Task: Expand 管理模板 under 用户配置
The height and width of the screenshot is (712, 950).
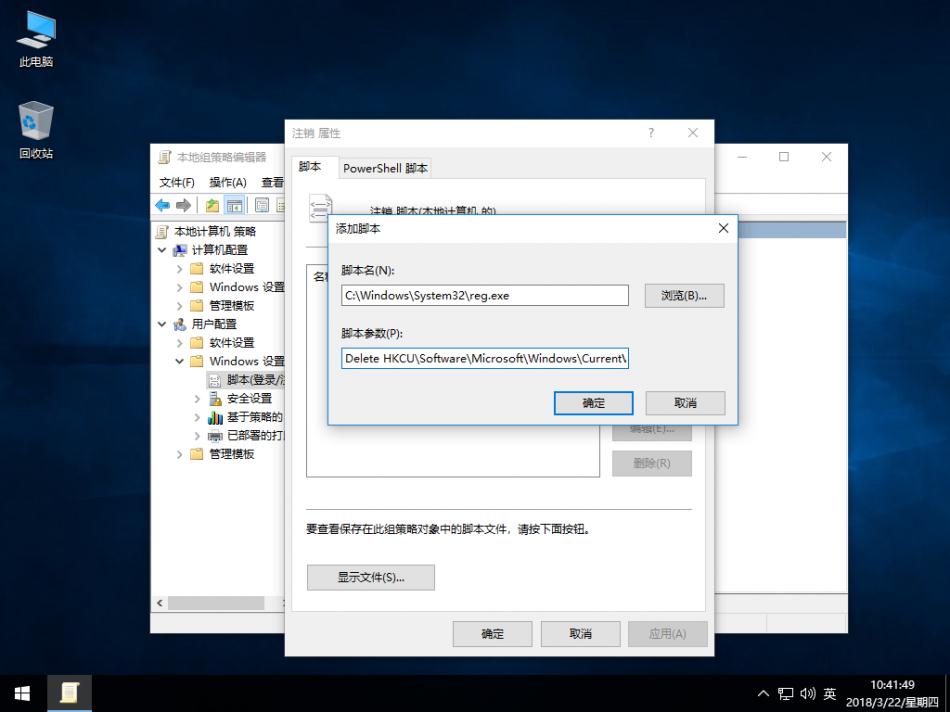Action: click(x=179, y=454)
